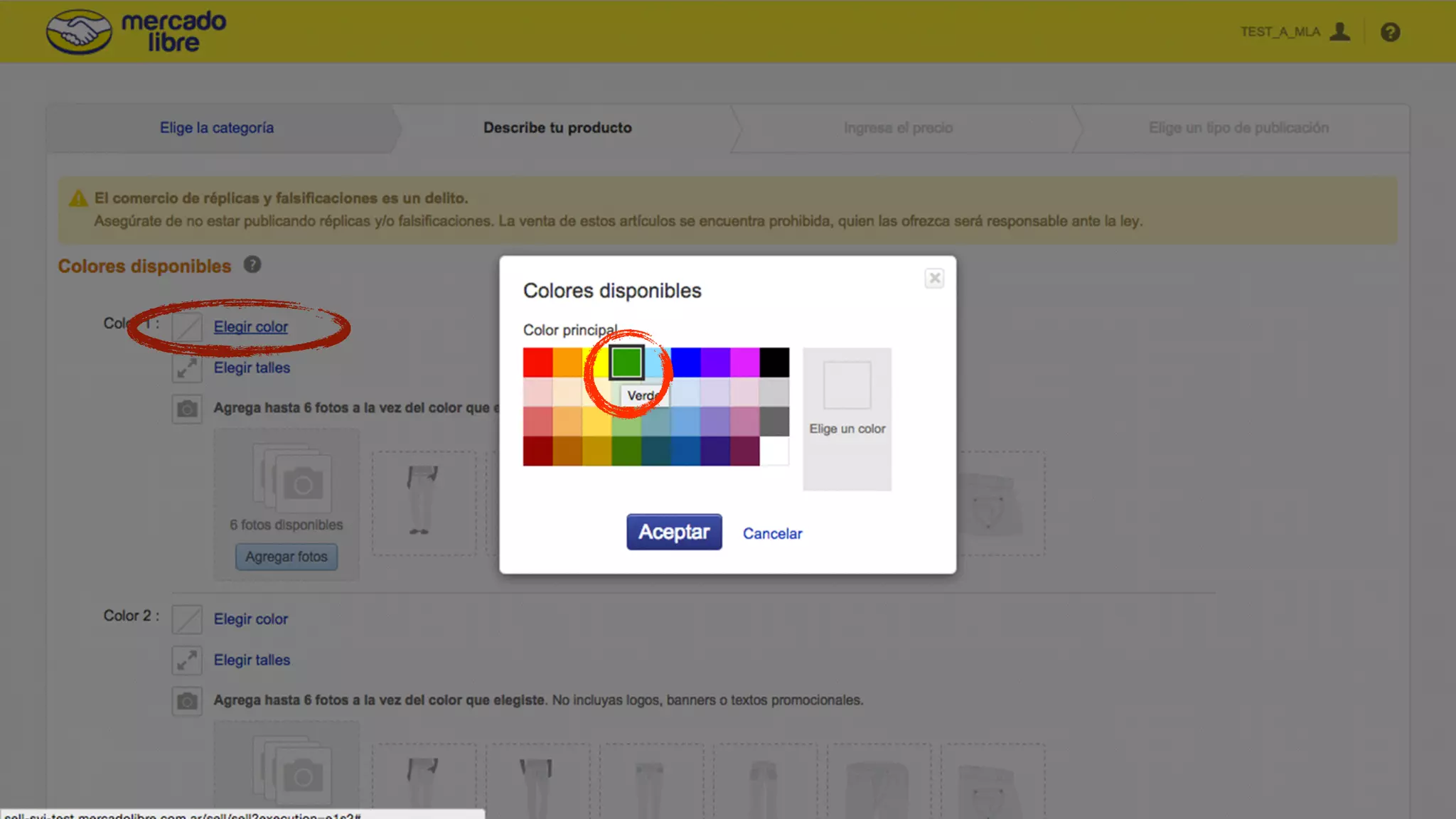Screen dimensions: 1456x819
Task: Click the resize icon next to Color 1 Elegir talles
Action: tap(187, 368)
